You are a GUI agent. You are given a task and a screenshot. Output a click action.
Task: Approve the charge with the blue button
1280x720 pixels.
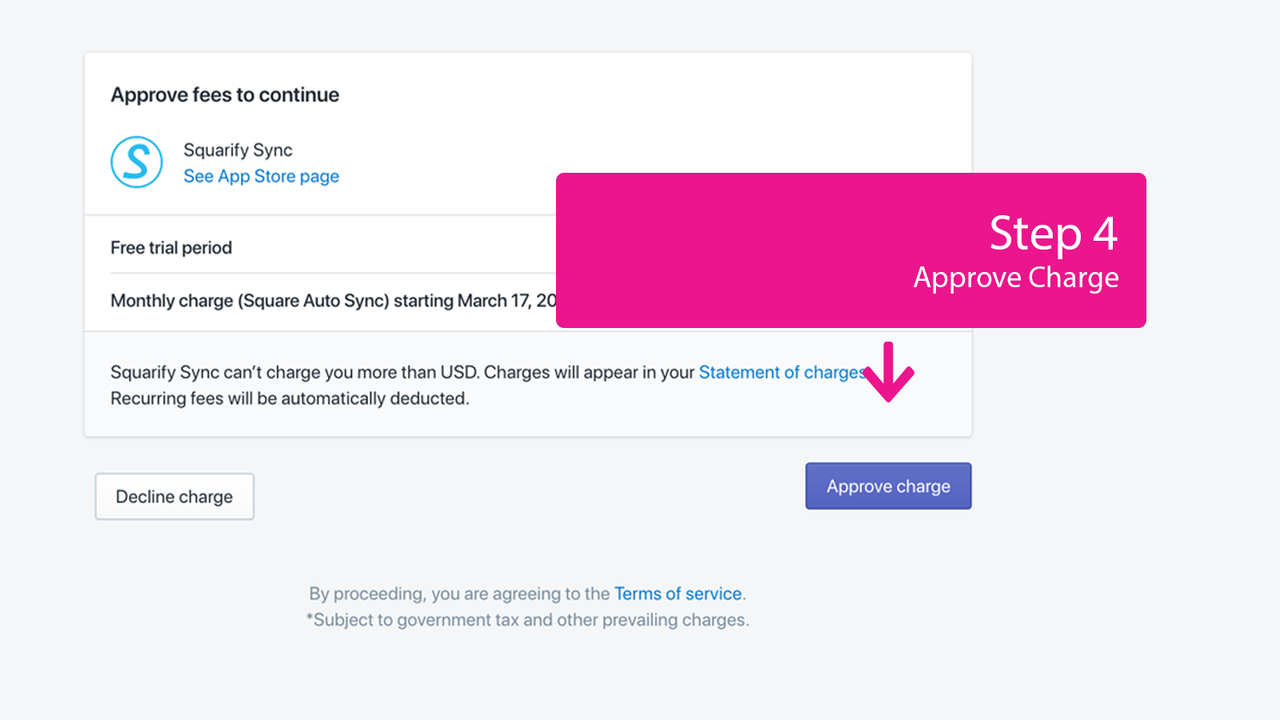(888, 486)
